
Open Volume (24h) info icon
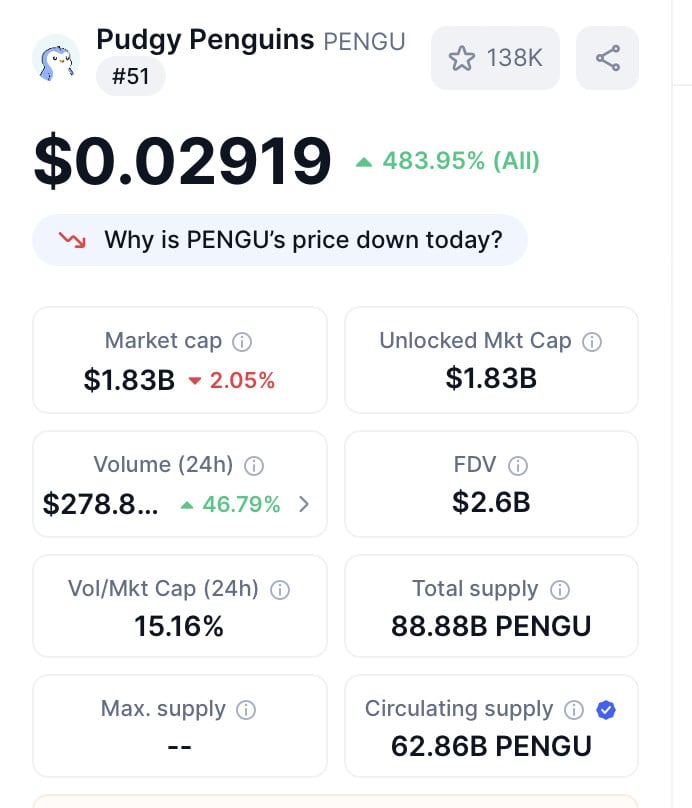(x=254, y=466)
